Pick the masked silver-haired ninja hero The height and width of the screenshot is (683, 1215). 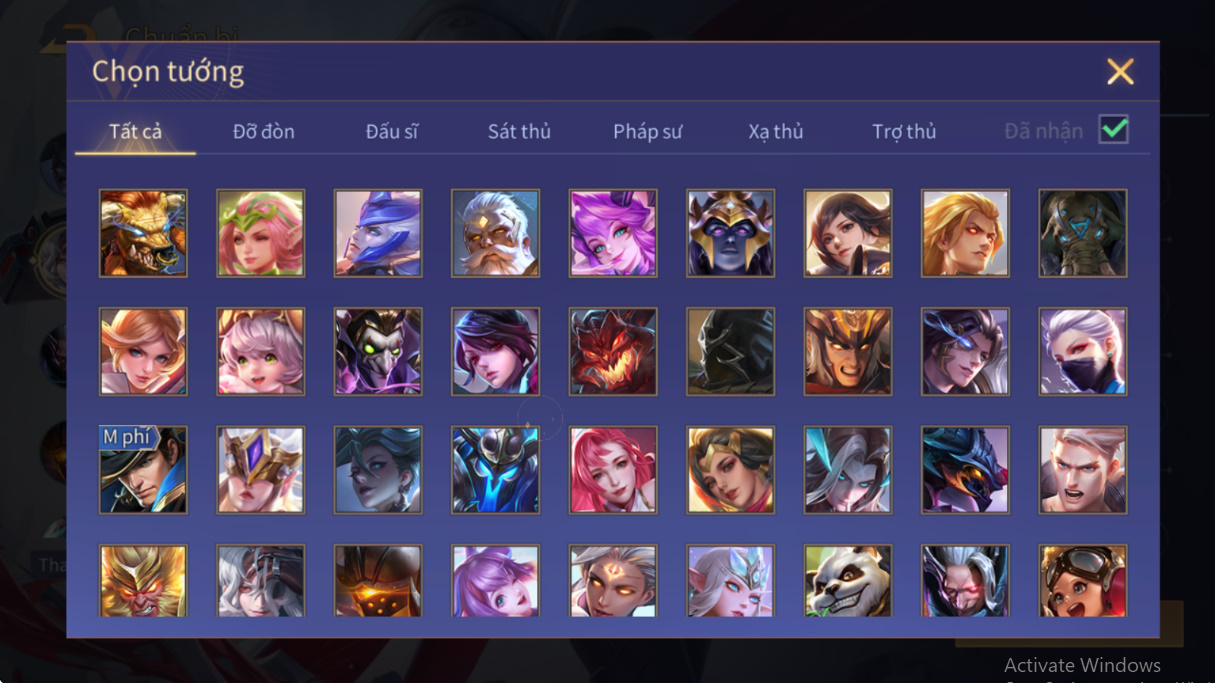[1083, 351]
